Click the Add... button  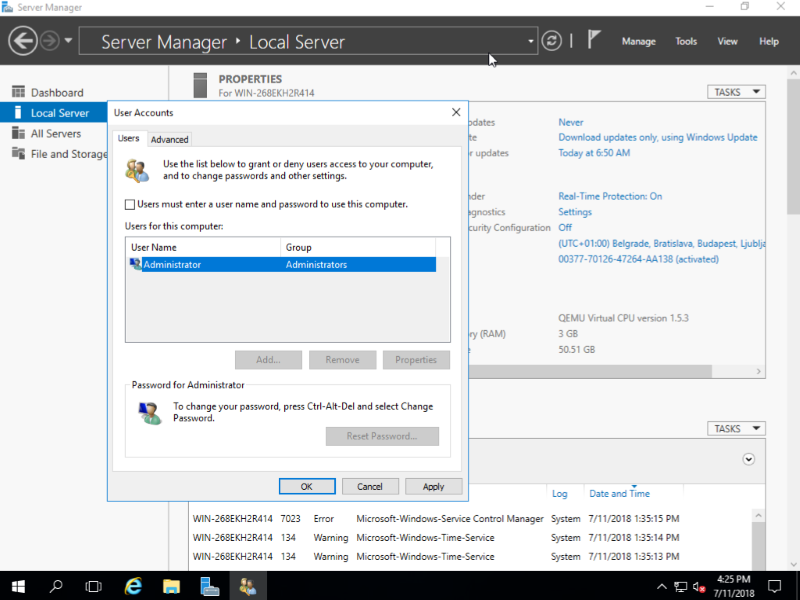268,360
